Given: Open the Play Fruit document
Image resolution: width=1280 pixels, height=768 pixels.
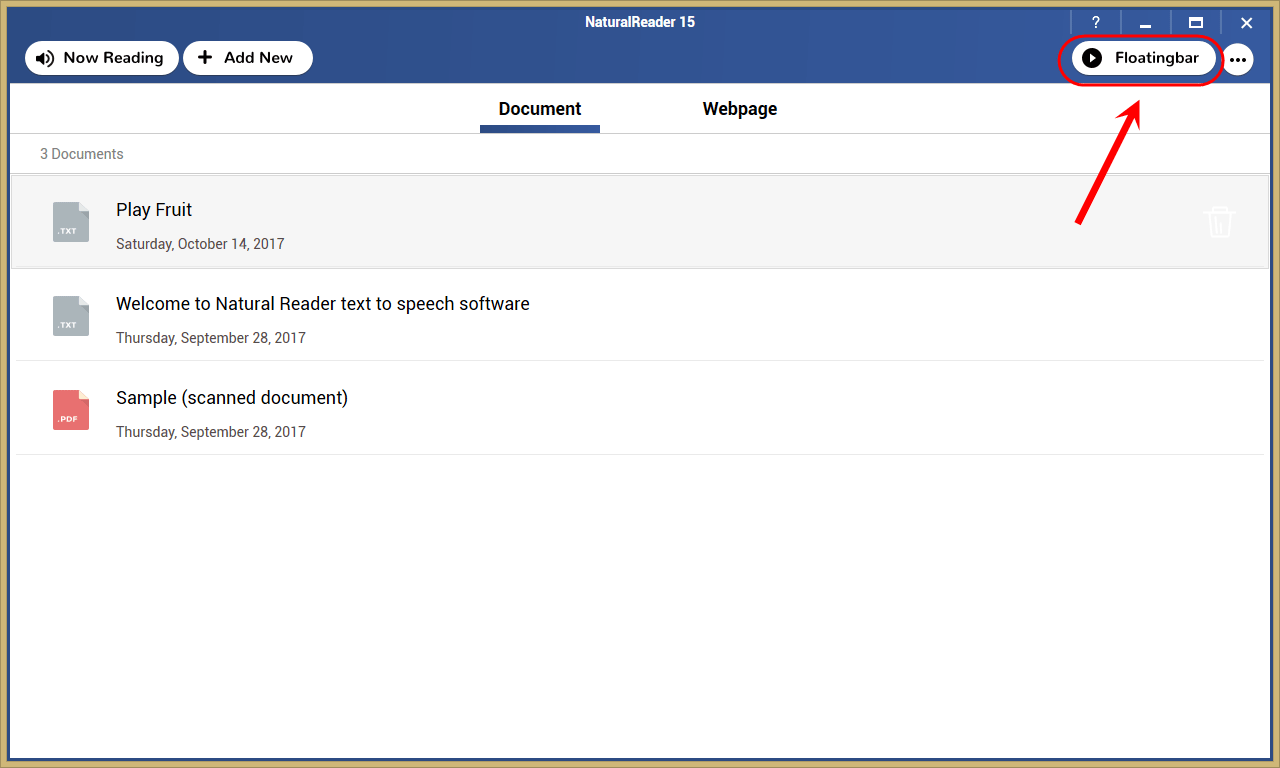Looking at the screenshot, I should click(x=640, y=221).
